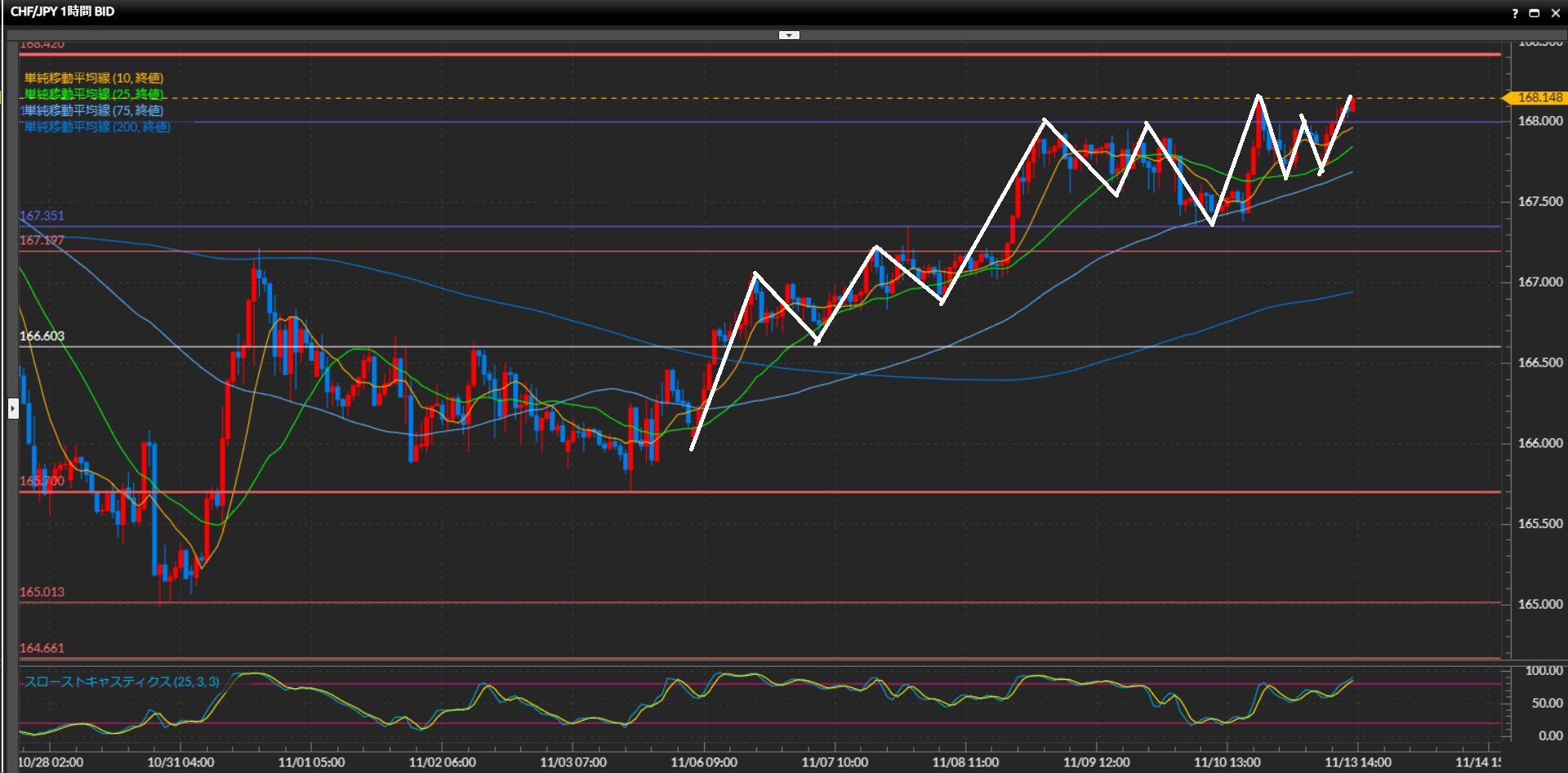Close the CHF/JPY chart window
Screen dimensions: 1568x773
1555,13
